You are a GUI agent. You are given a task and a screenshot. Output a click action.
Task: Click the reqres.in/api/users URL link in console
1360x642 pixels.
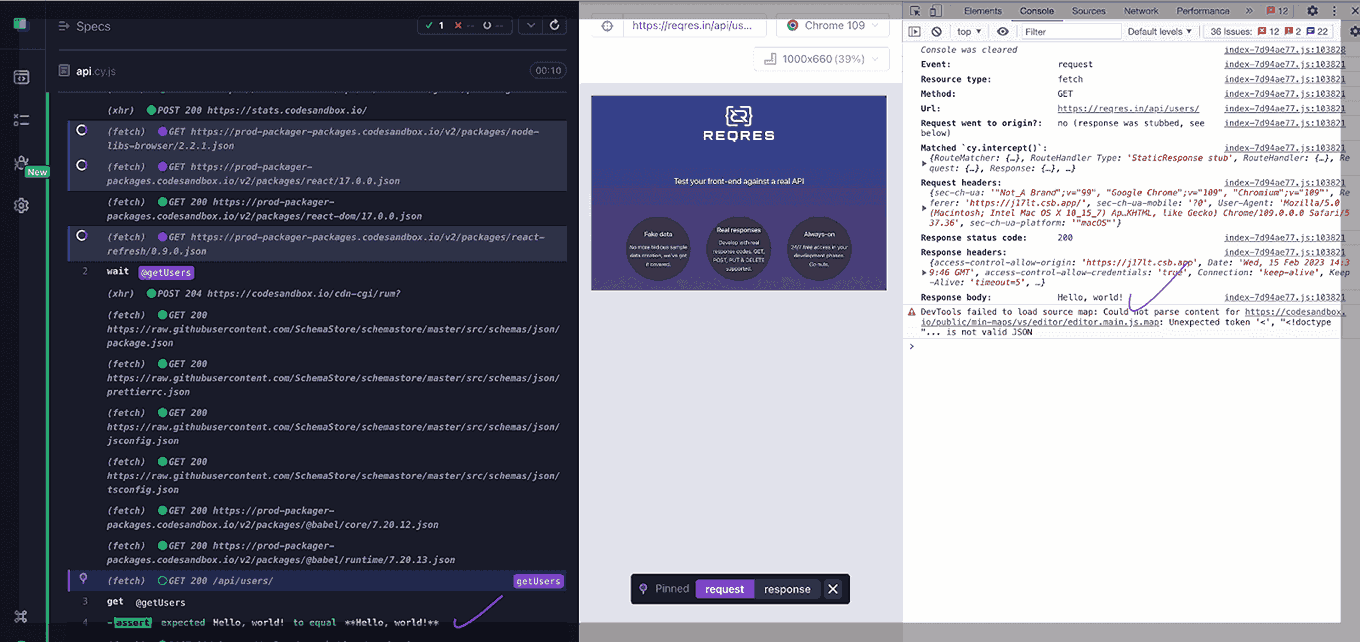coord(1127,109)
